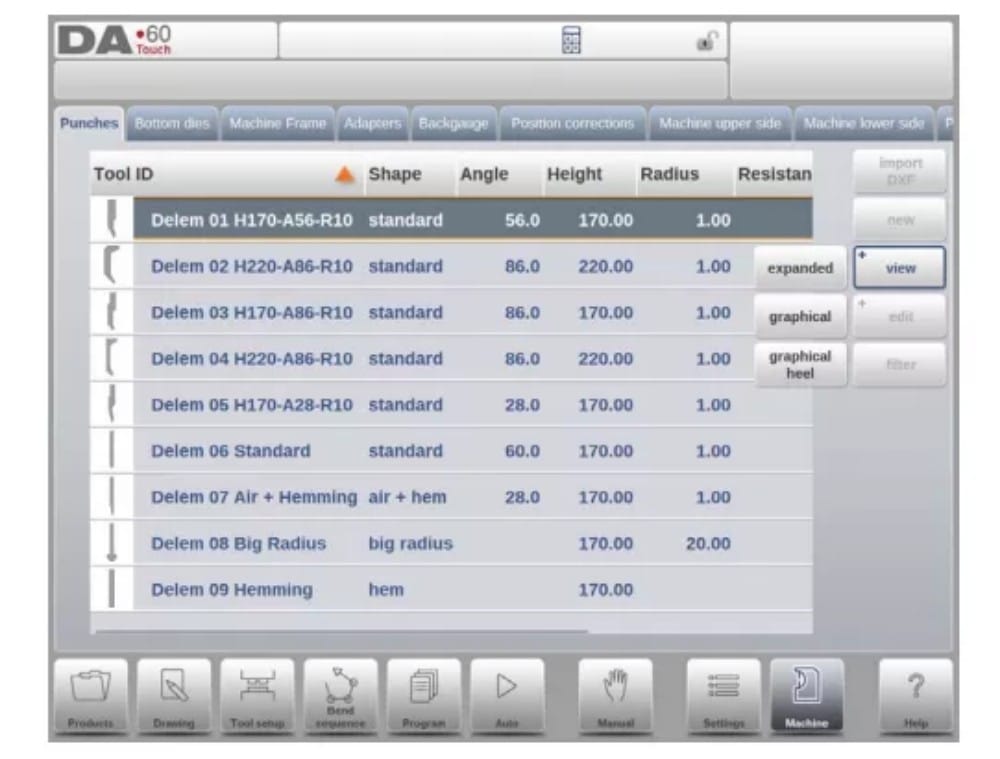Open the Machine lower side tab
The width and height of the screenshot is (1000, 759).
(x=864, y=124)
